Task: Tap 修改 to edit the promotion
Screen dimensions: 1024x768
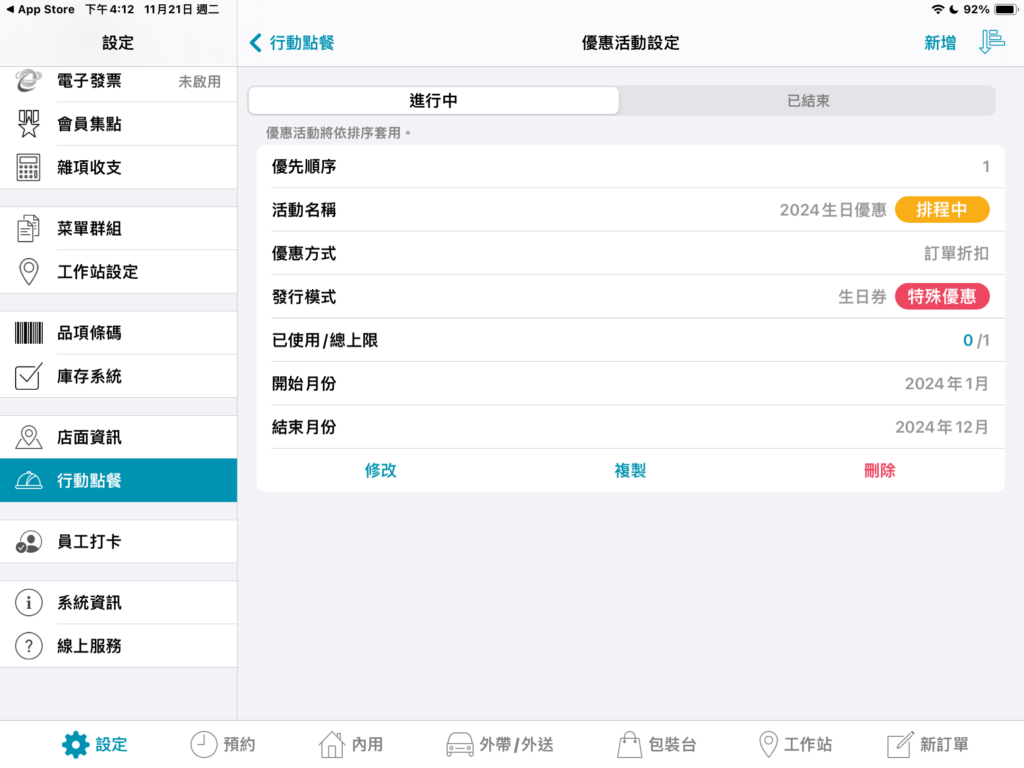Action: tap(381, 470)
